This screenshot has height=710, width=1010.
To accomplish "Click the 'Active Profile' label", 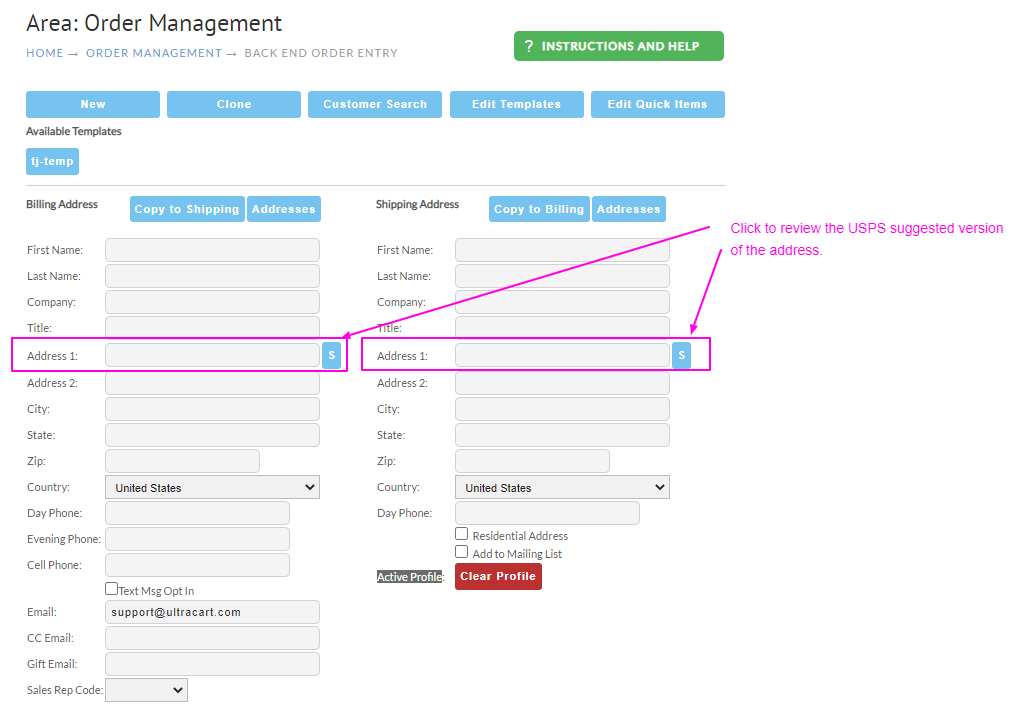I will tap(410, 577).
